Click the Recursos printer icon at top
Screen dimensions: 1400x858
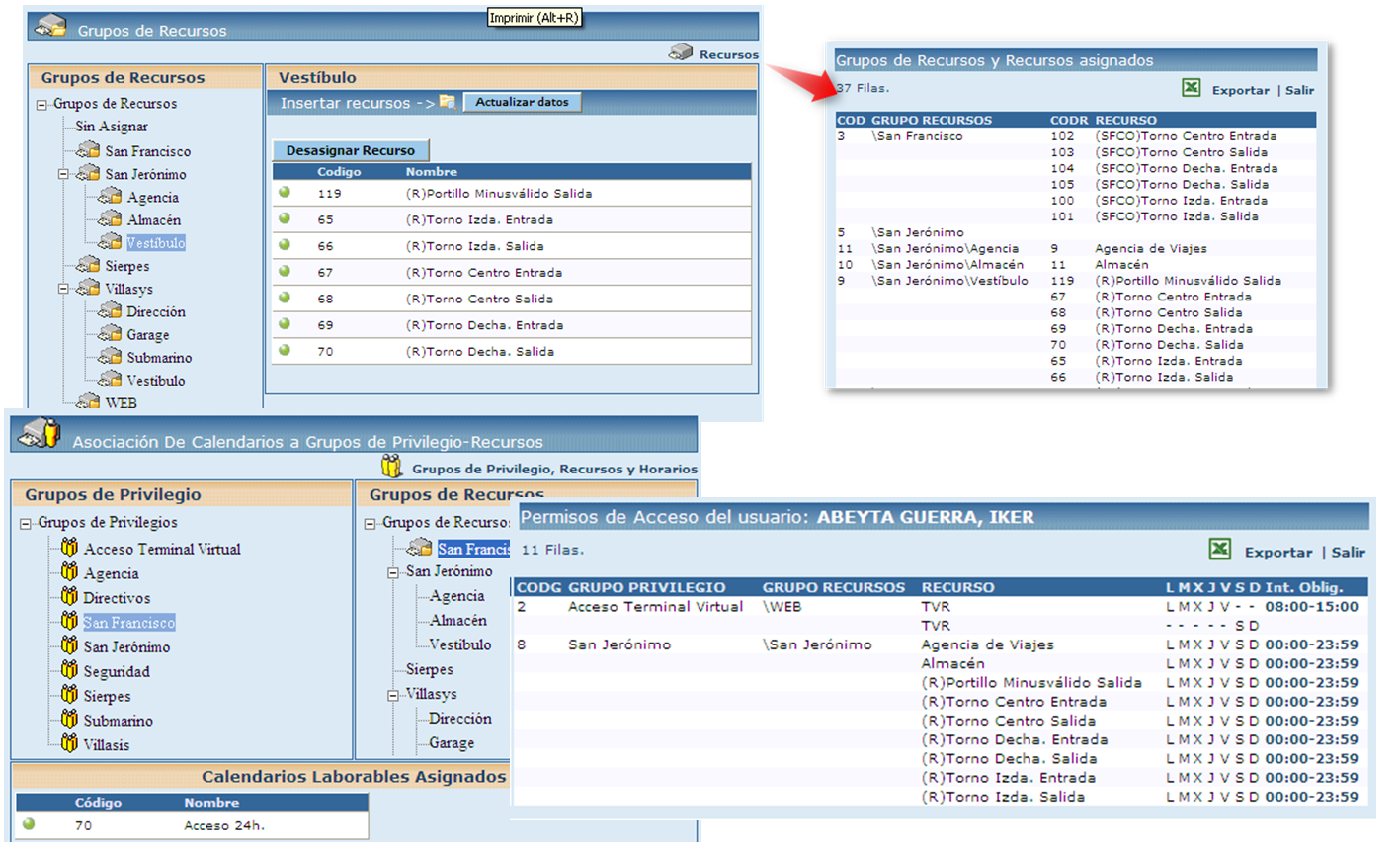coord(681,53)
